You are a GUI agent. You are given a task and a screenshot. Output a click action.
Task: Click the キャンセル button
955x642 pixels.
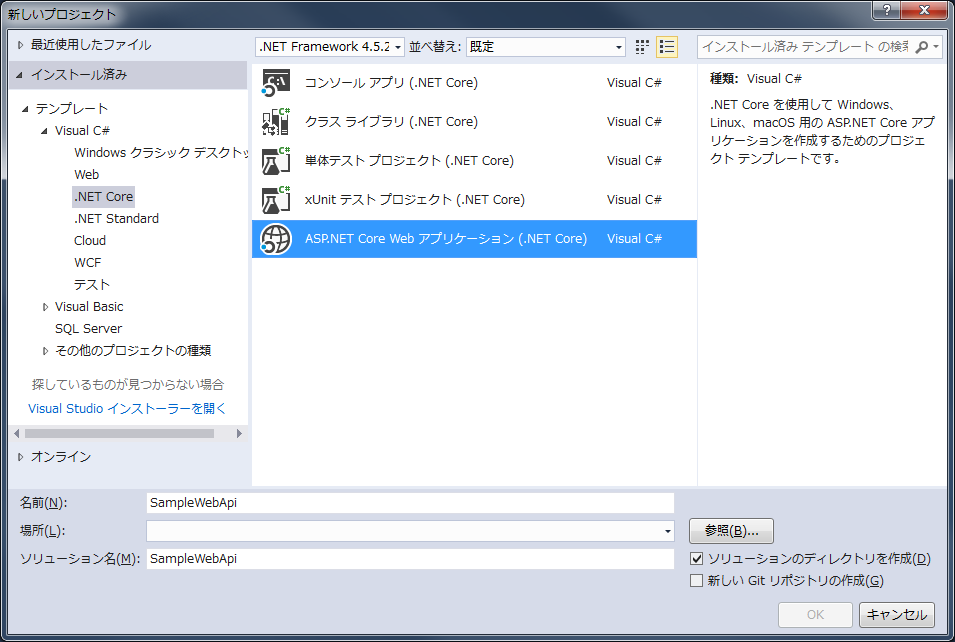click(897, 615)
